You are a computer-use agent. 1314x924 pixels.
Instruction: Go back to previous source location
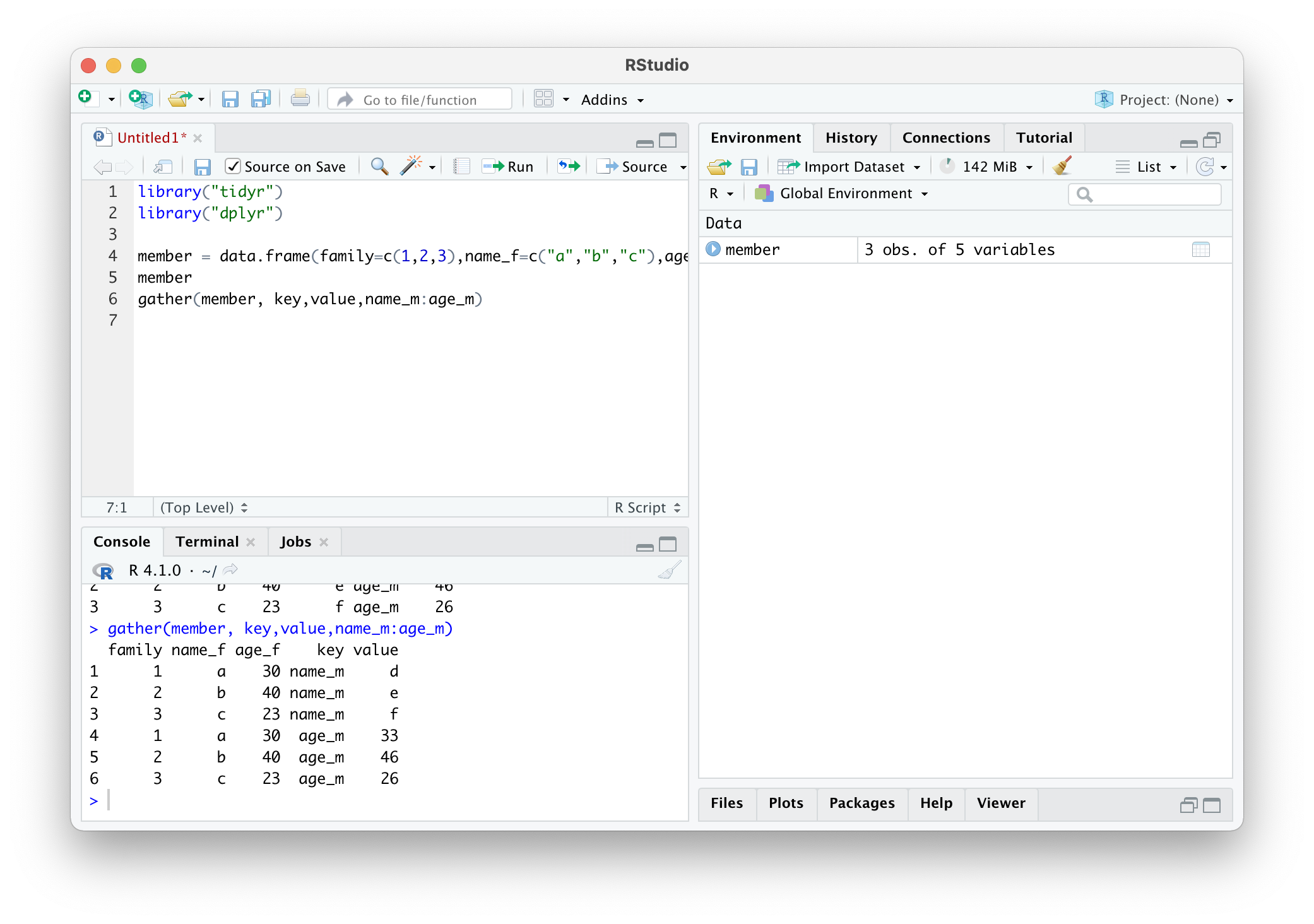pyautogui.click(x=102, y=167)
